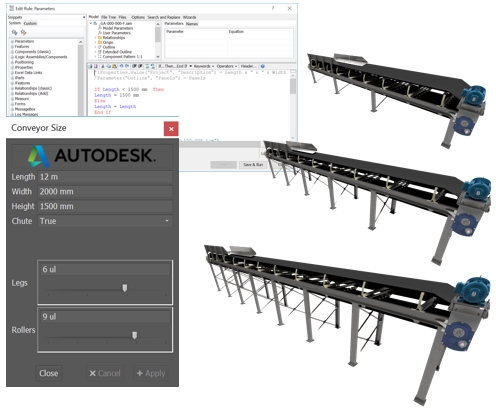Expand the Origin folder in model tree
496x409 pixels.
point(95,42)
